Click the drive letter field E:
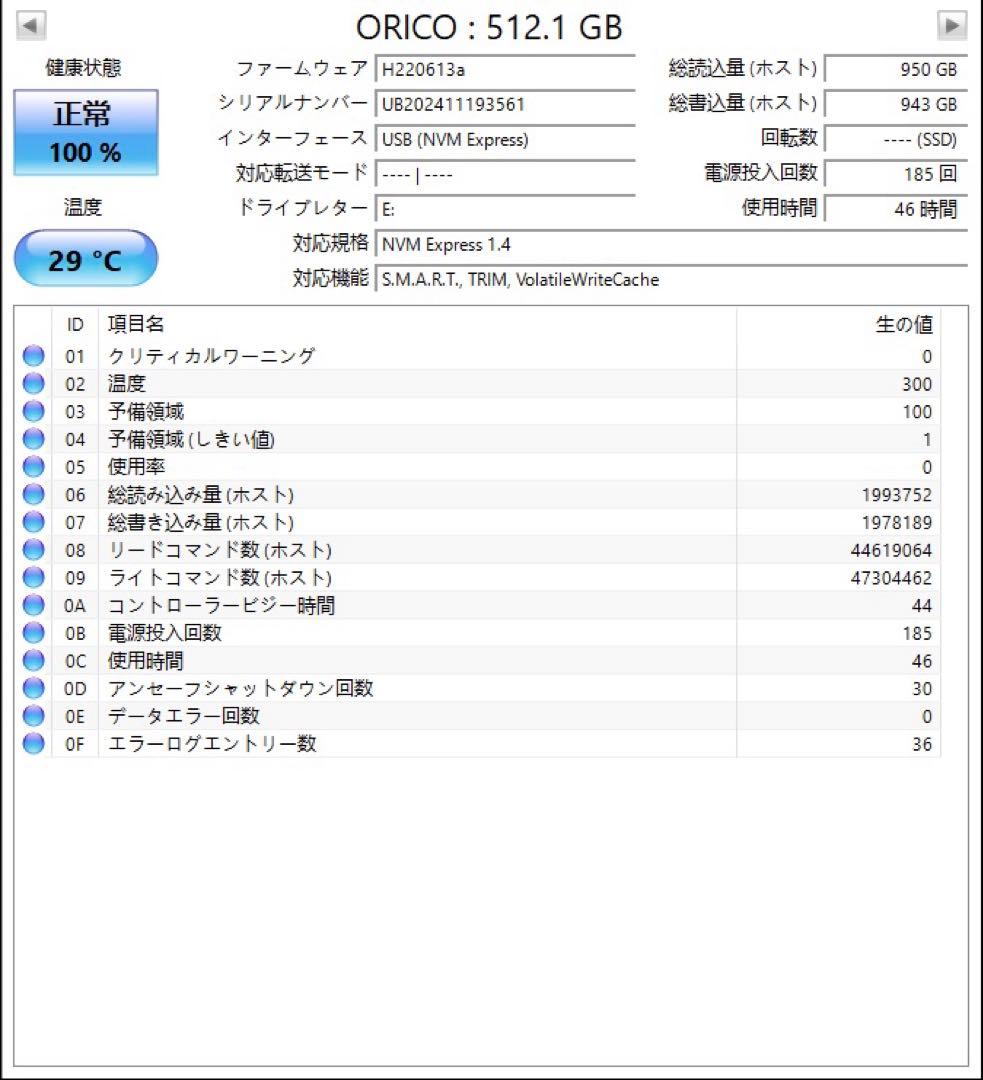This screenshot has width=983, height=1080. click(x=505, y=209)
